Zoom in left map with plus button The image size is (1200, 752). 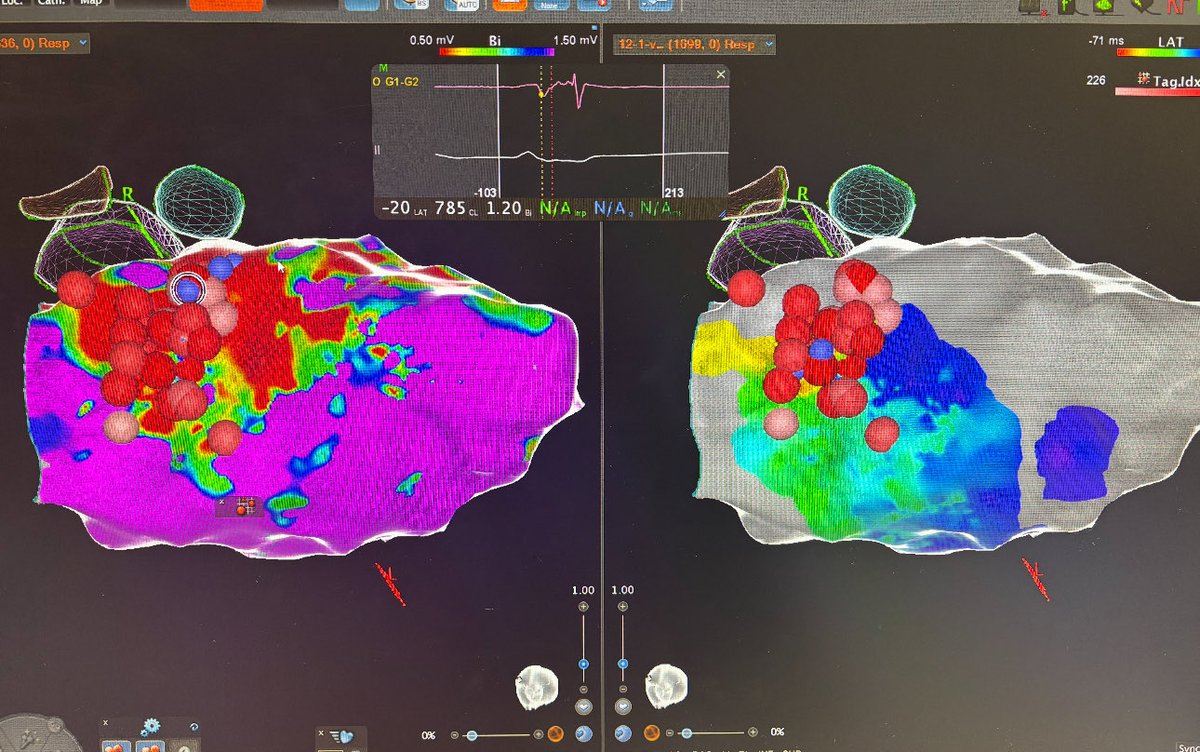pos(583,607)
